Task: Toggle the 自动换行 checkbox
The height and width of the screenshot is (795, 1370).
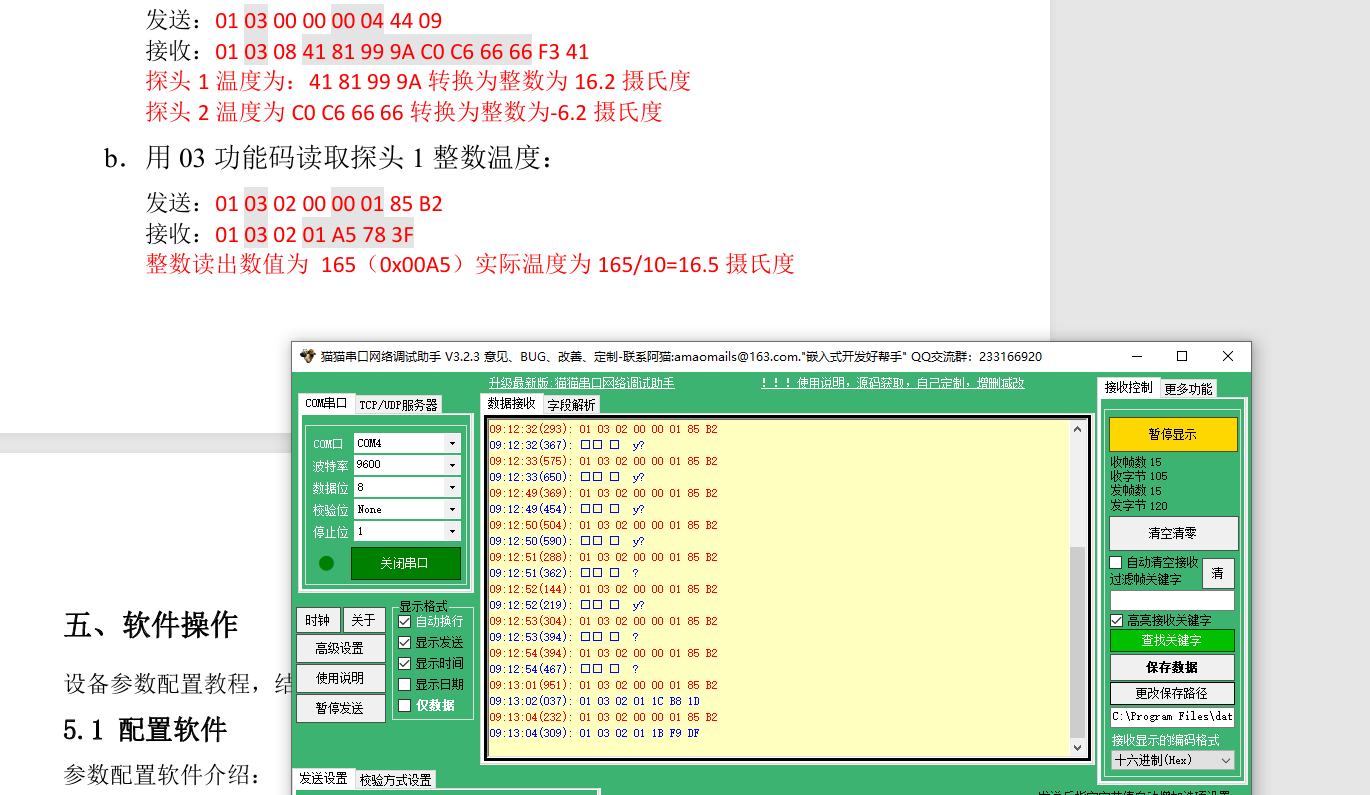Action: [405, 622]
